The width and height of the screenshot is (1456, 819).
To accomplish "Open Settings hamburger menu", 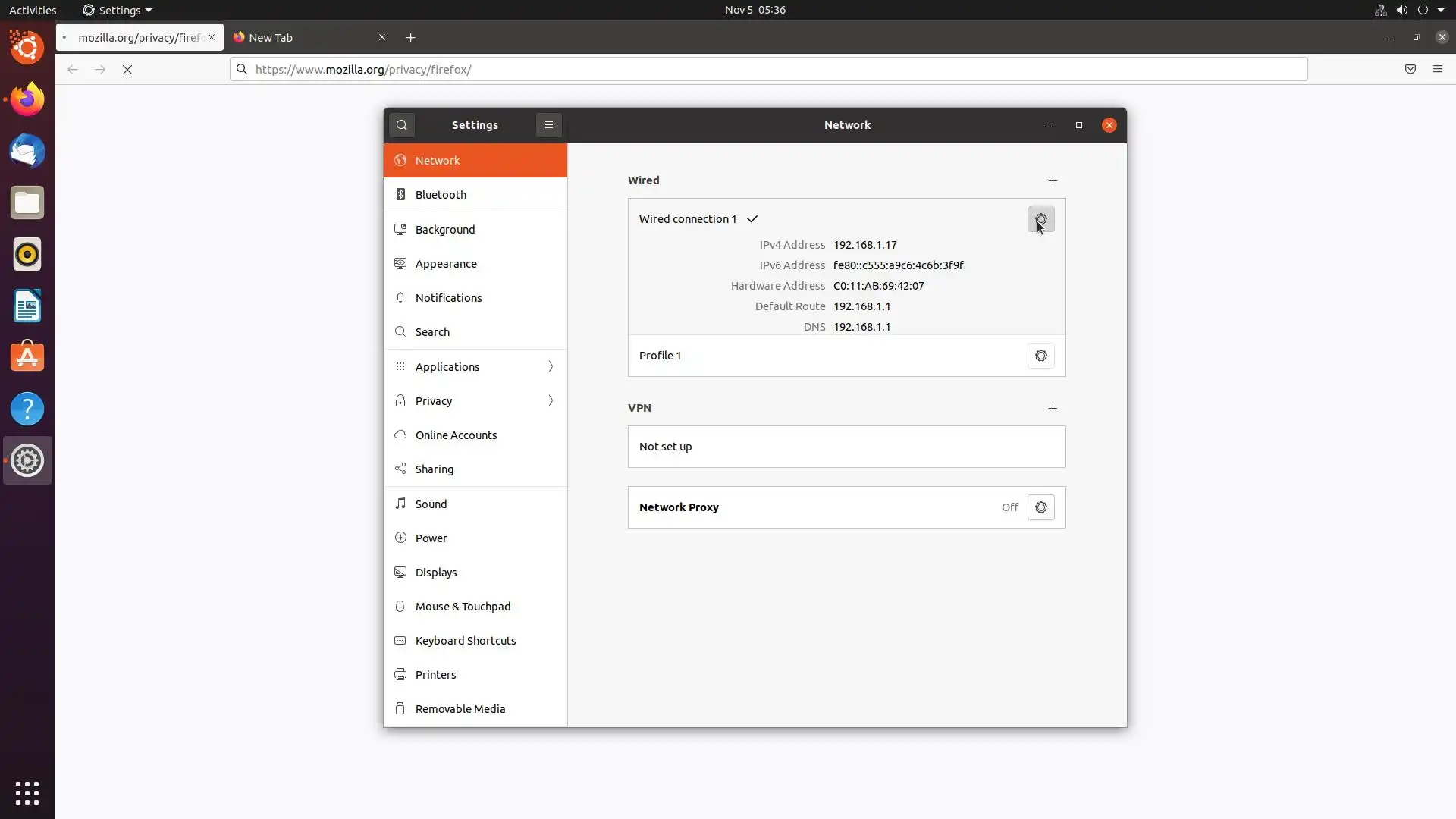I will coord(548,125).
